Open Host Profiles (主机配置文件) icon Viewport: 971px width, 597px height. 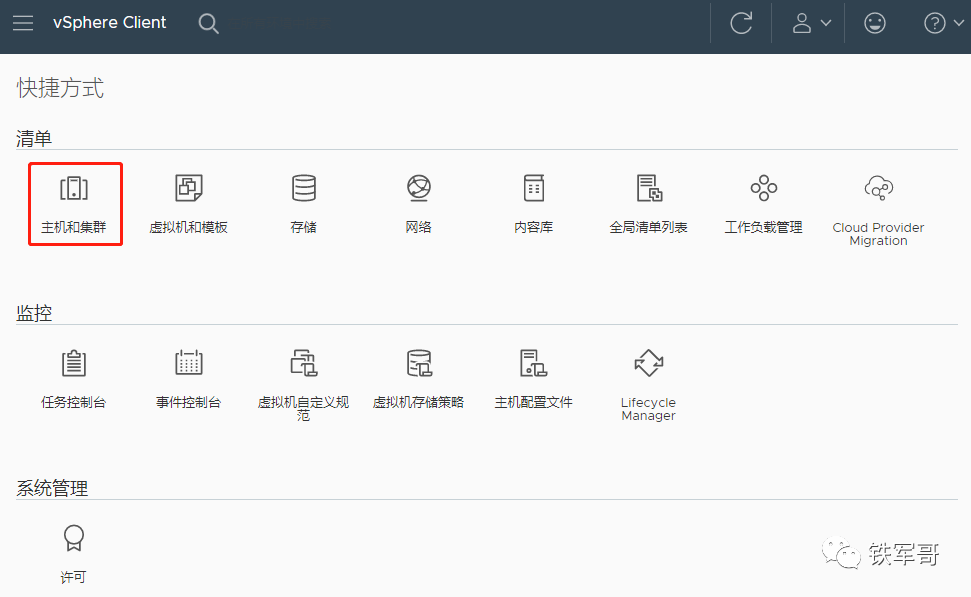[533, 364]
